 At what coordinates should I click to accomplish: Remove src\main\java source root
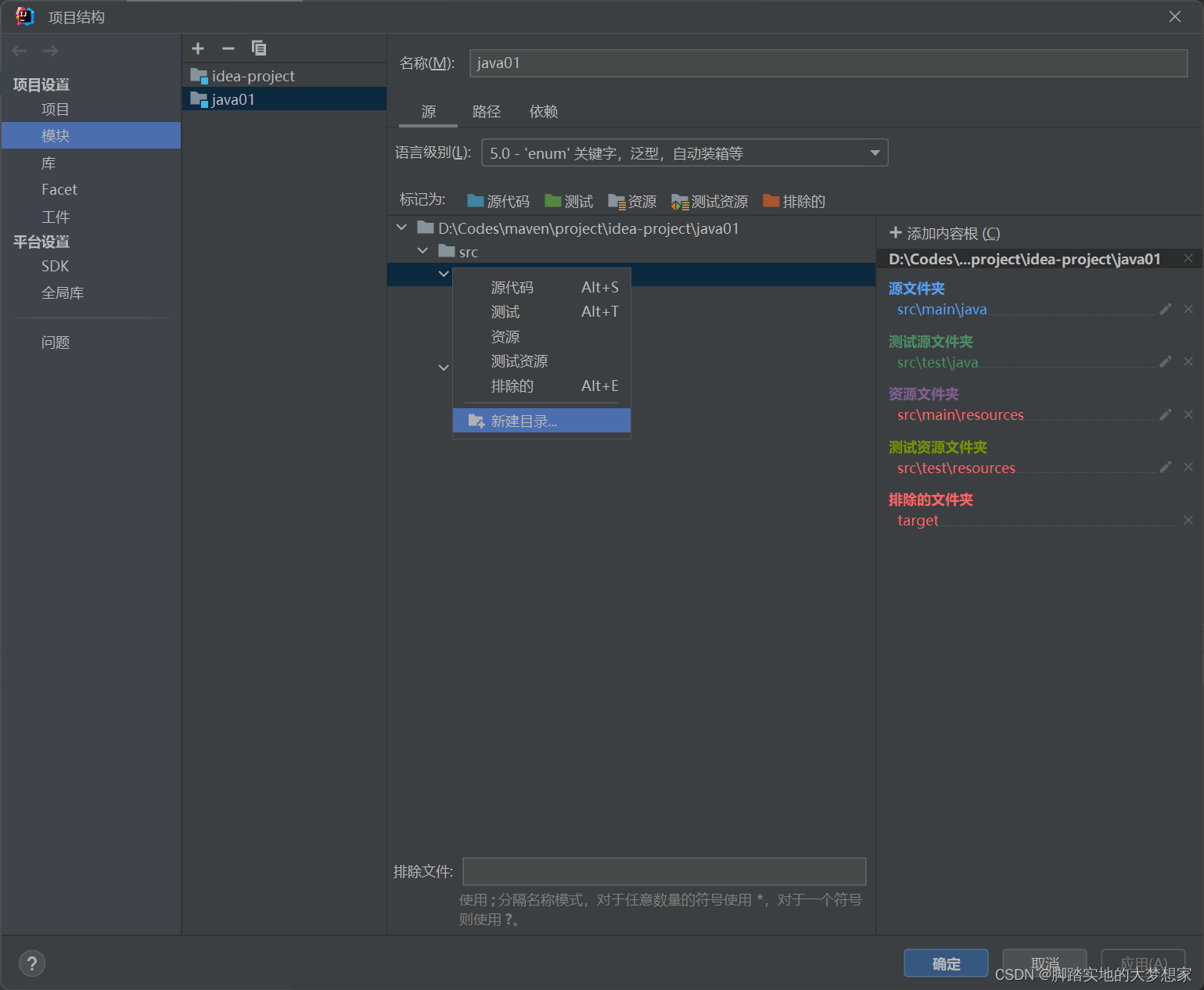coord(1188,310)
